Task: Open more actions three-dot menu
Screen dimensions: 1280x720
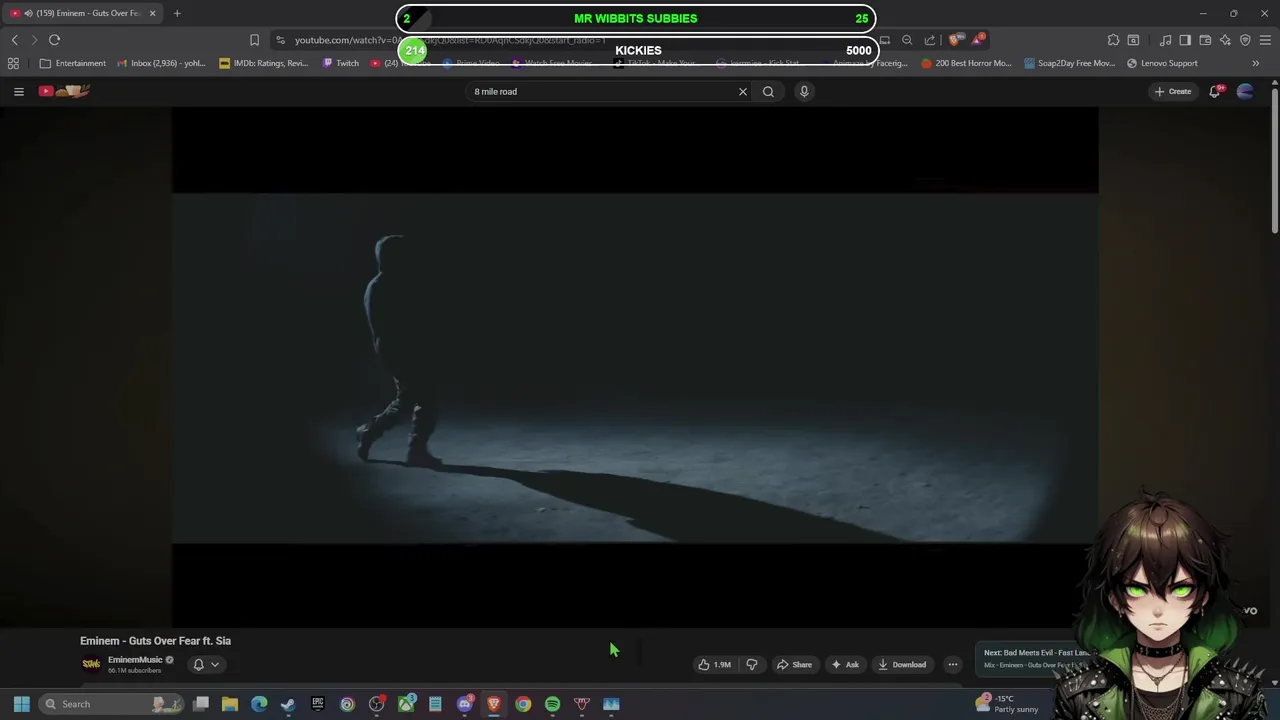Action: pyautogui.click(x=953, y=664)
